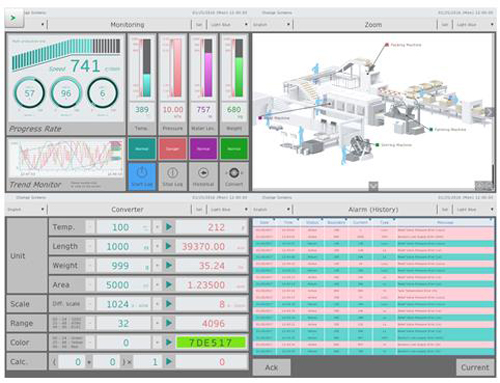
Task: Run the Color conversion play arrow
Action: tap(169, 342)
